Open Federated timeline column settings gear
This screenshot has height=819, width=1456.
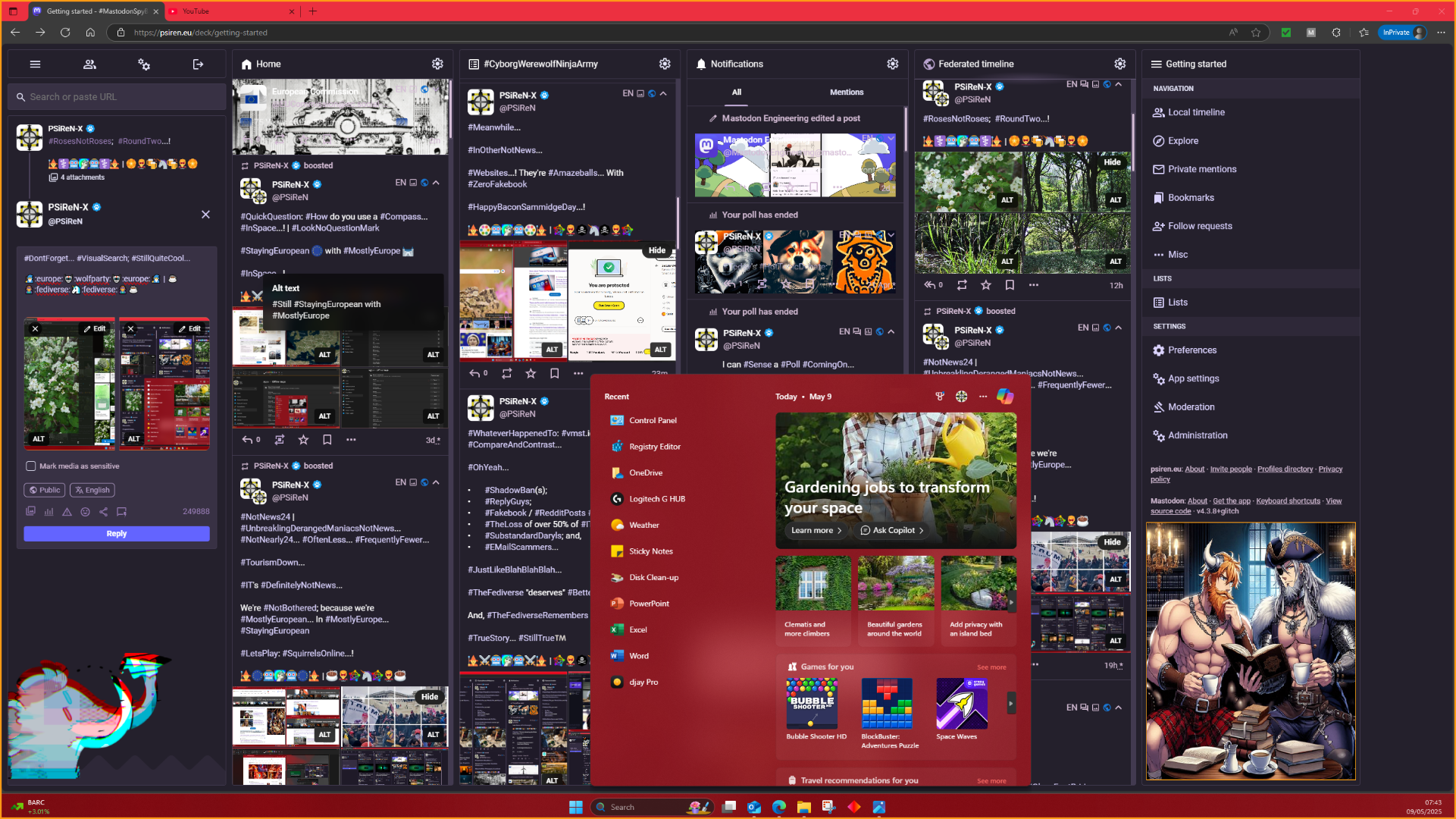coord(1120,64)
